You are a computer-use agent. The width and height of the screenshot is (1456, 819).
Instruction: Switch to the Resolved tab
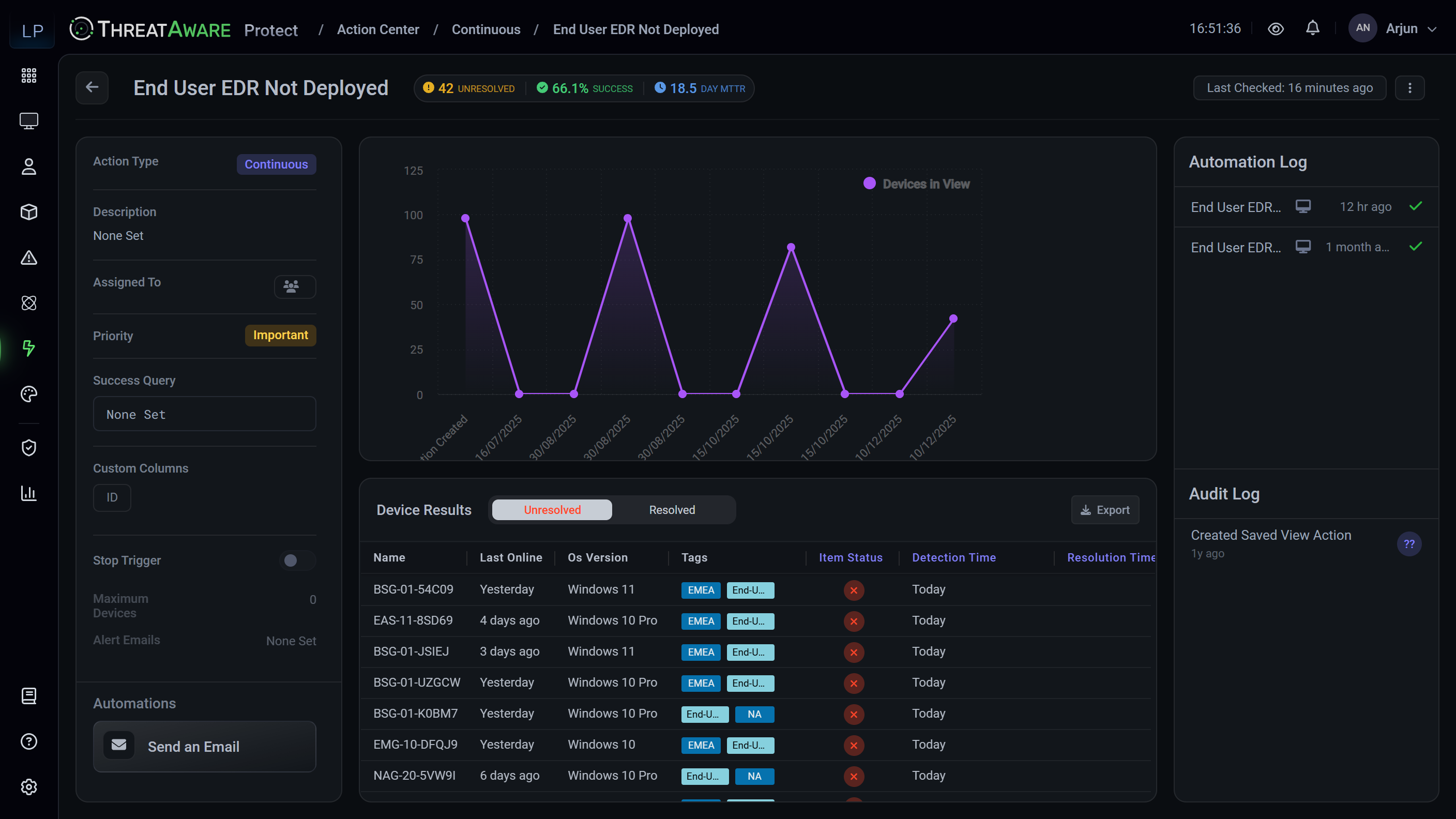coord(672,510)
